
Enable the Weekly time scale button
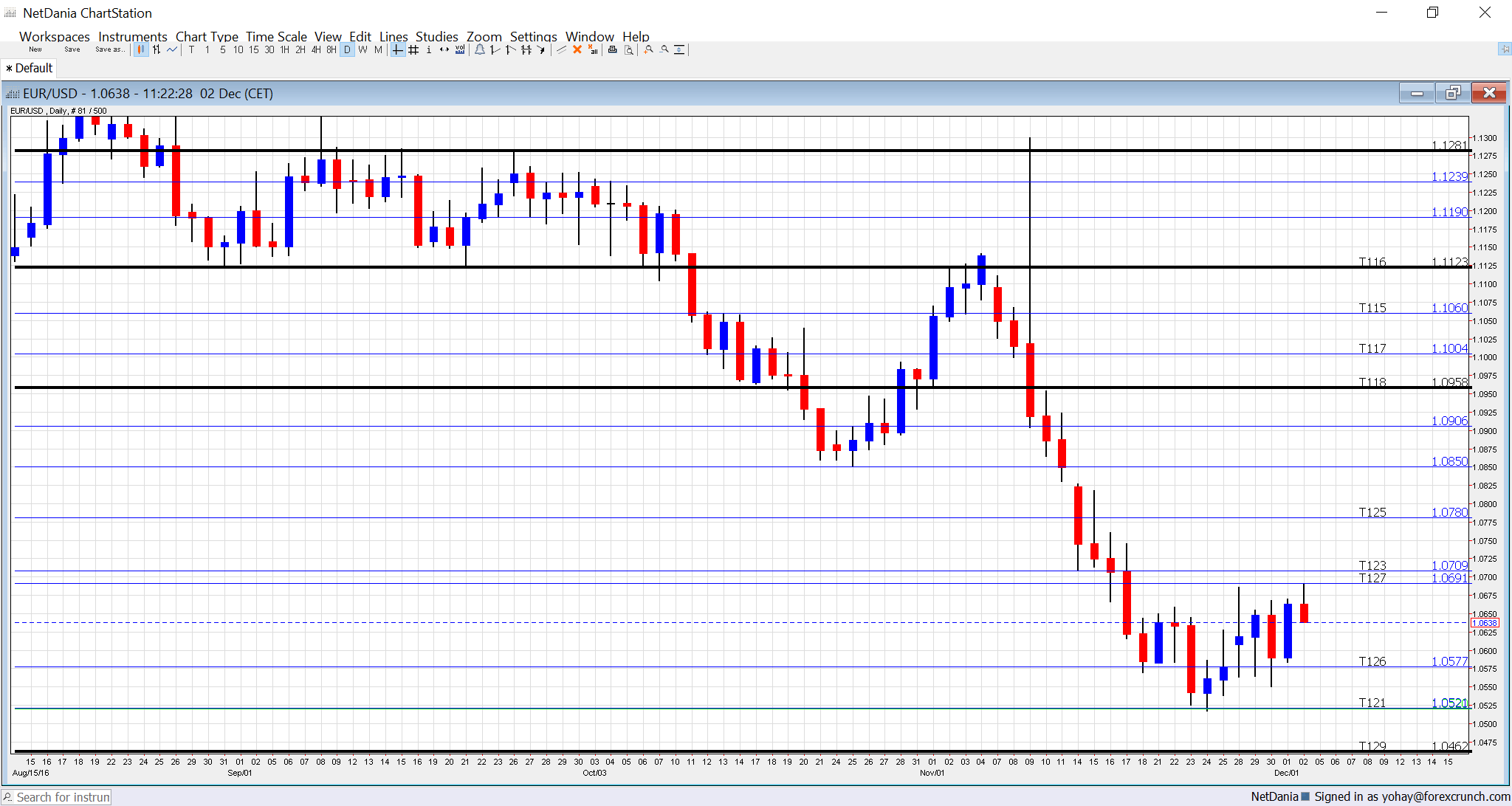tap(362, 49)
